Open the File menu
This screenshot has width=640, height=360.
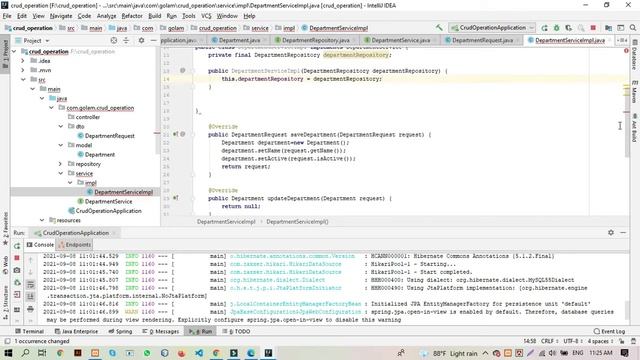pos(7,16)
